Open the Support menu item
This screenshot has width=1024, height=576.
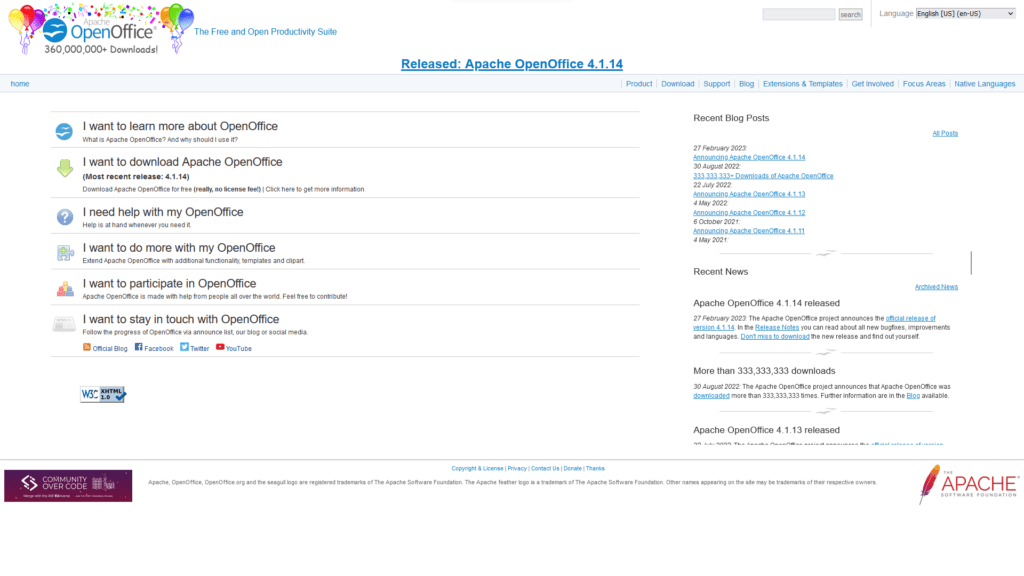pyautogui.click(x=716, y=84)
